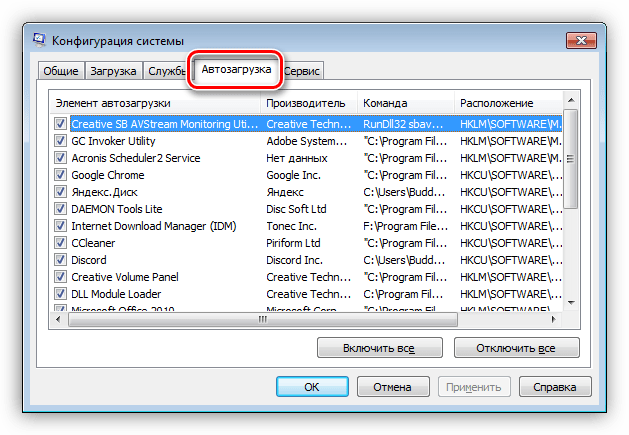Select the Яндекс.Диск entry name
629x435 pixels.
(104, 192)
